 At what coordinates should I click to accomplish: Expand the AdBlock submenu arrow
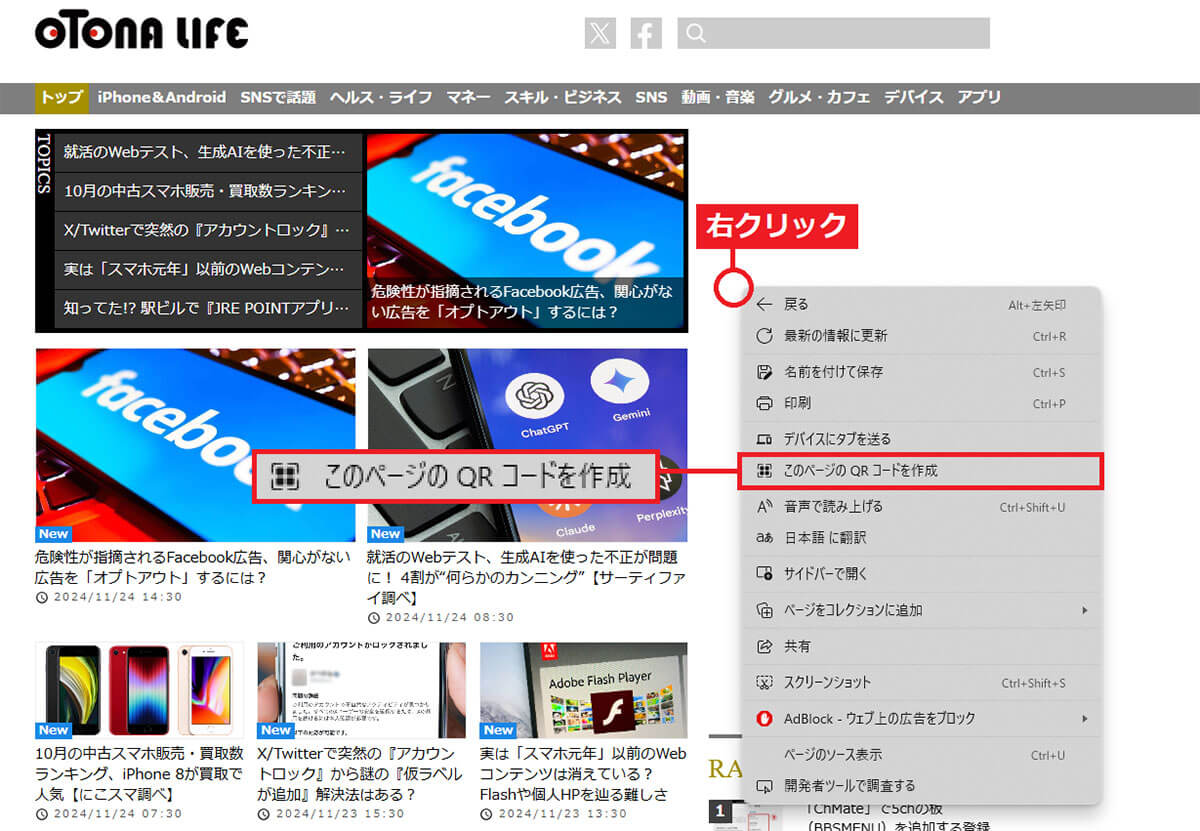1085,718
